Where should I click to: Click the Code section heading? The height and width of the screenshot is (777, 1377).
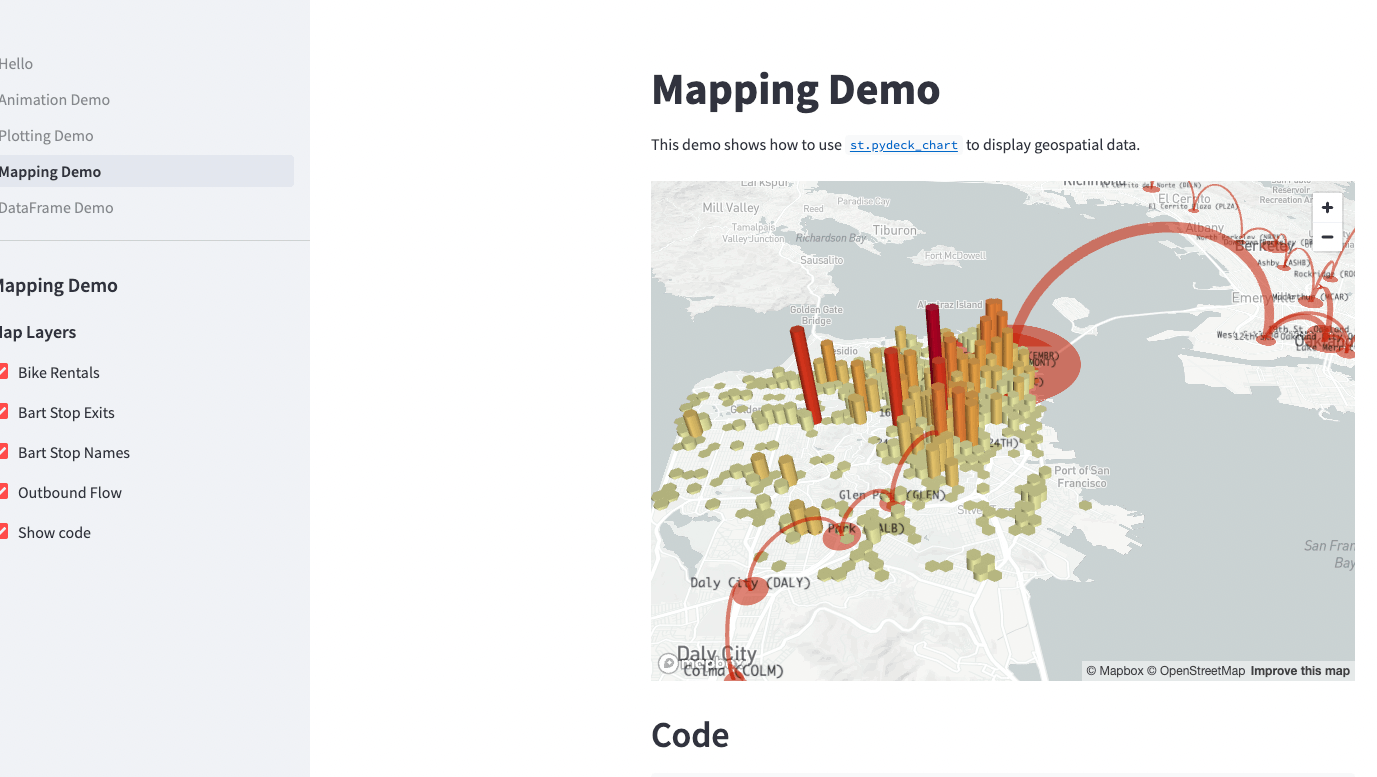pos(690,735)
